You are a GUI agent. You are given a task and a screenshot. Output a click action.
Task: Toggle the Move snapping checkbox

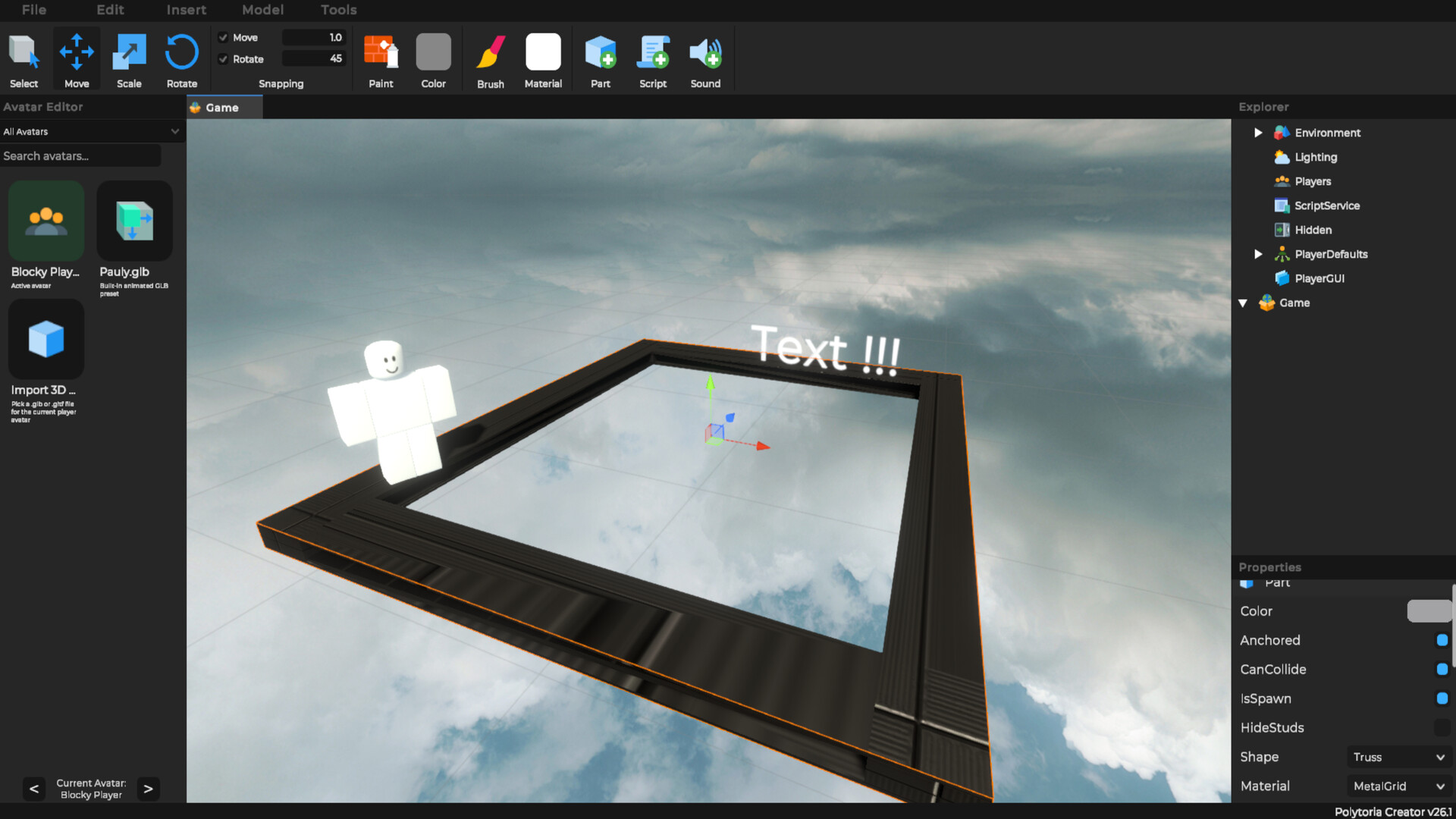tap(224, 37)
